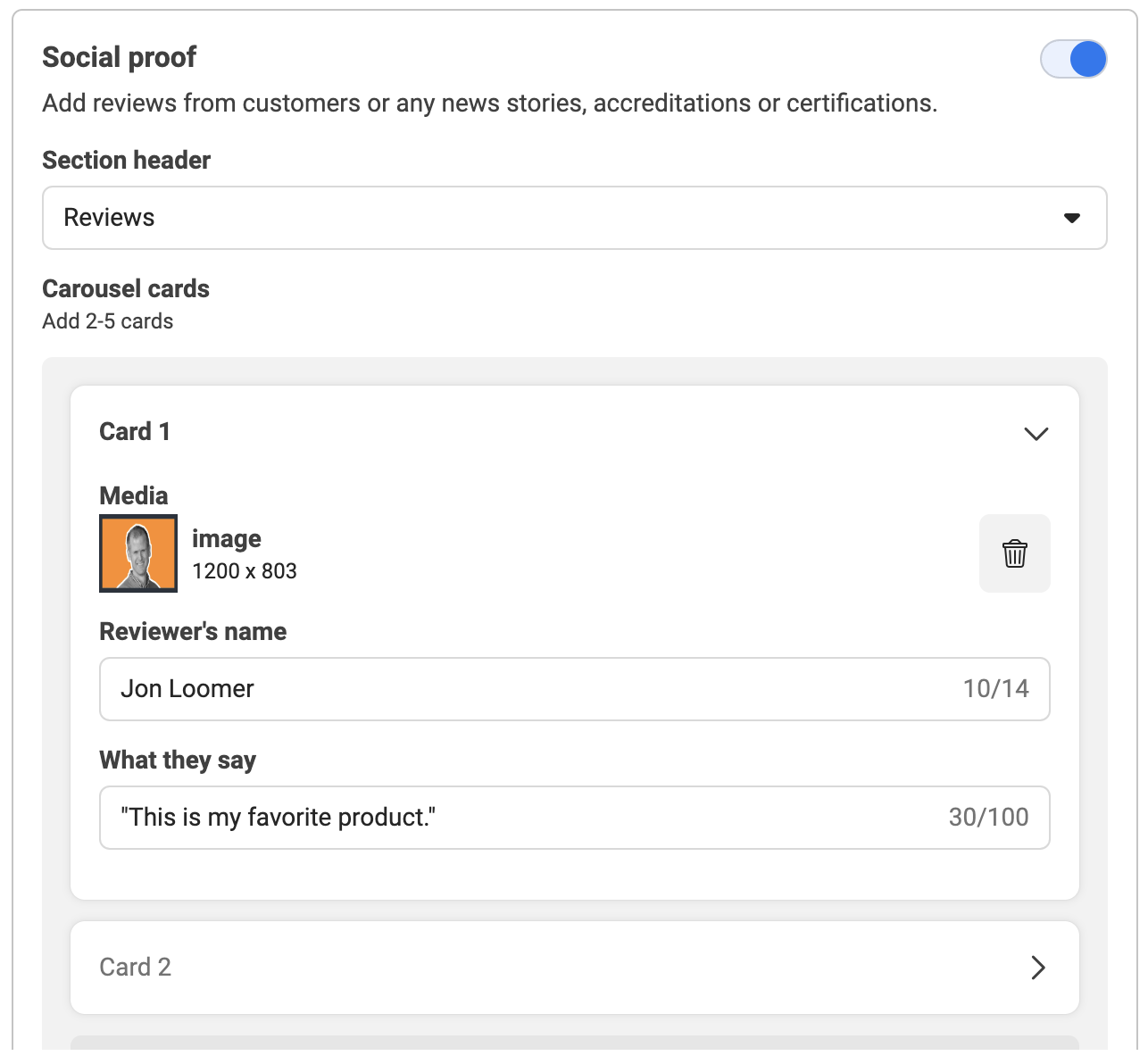Image resolution: width=1148 pixels, height=1064 pixels.
Task: Click the 30/100 character counter
Action: pos(989,818)
